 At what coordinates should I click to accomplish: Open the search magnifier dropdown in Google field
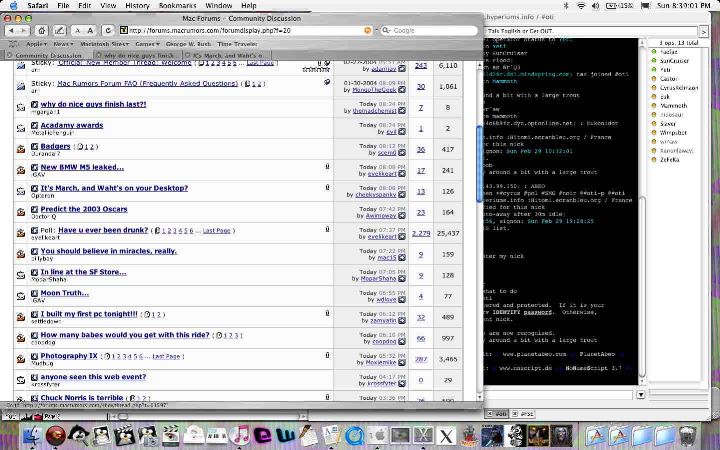point(387,30)
